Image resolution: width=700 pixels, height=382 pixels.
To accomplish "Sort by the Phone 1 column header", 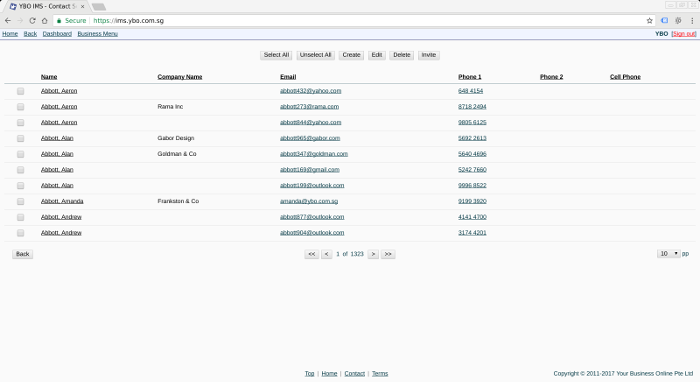I will click(x=470, y=77).
